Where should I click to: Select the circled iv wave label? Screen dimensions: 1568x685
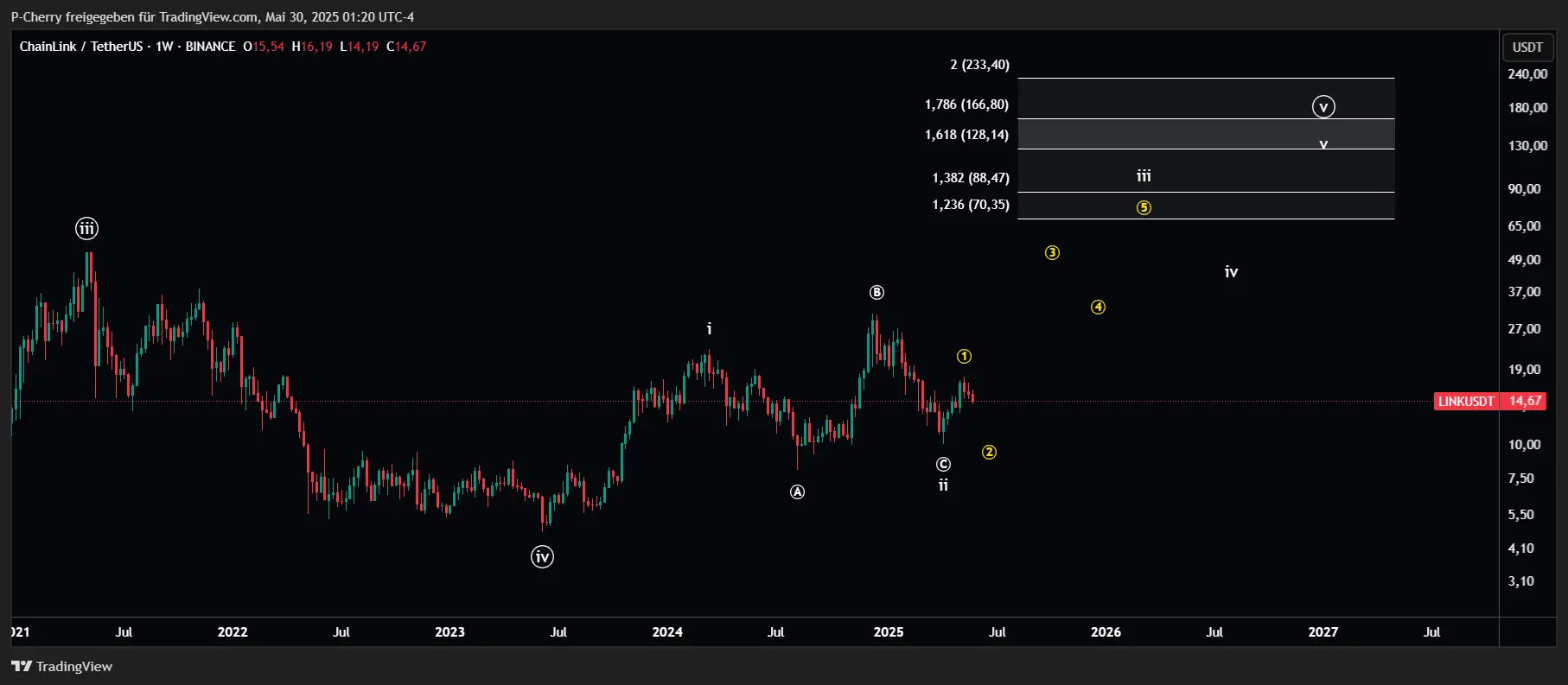[x=542, y=557]
